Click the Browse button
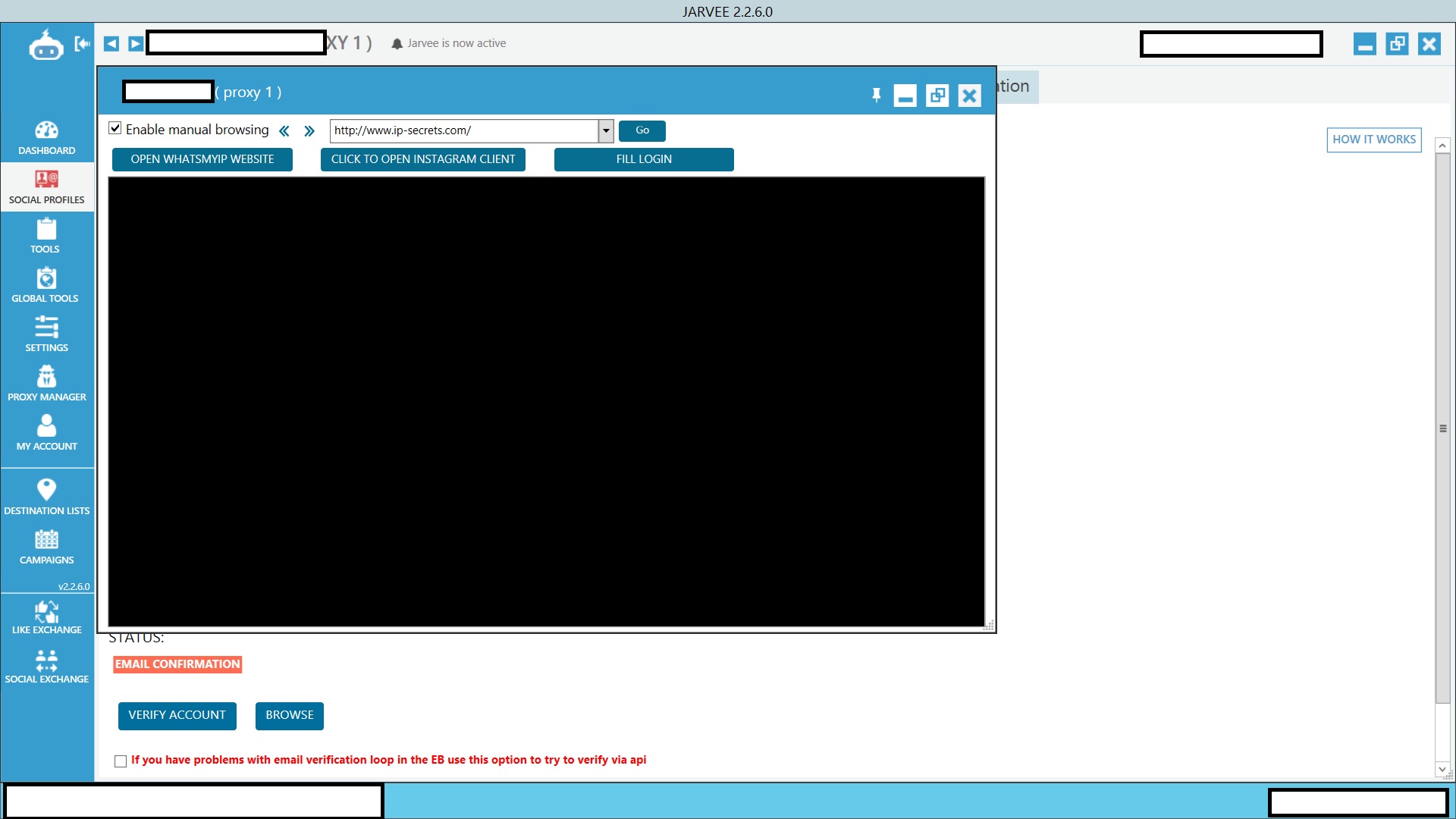 [x=290, y=716]
